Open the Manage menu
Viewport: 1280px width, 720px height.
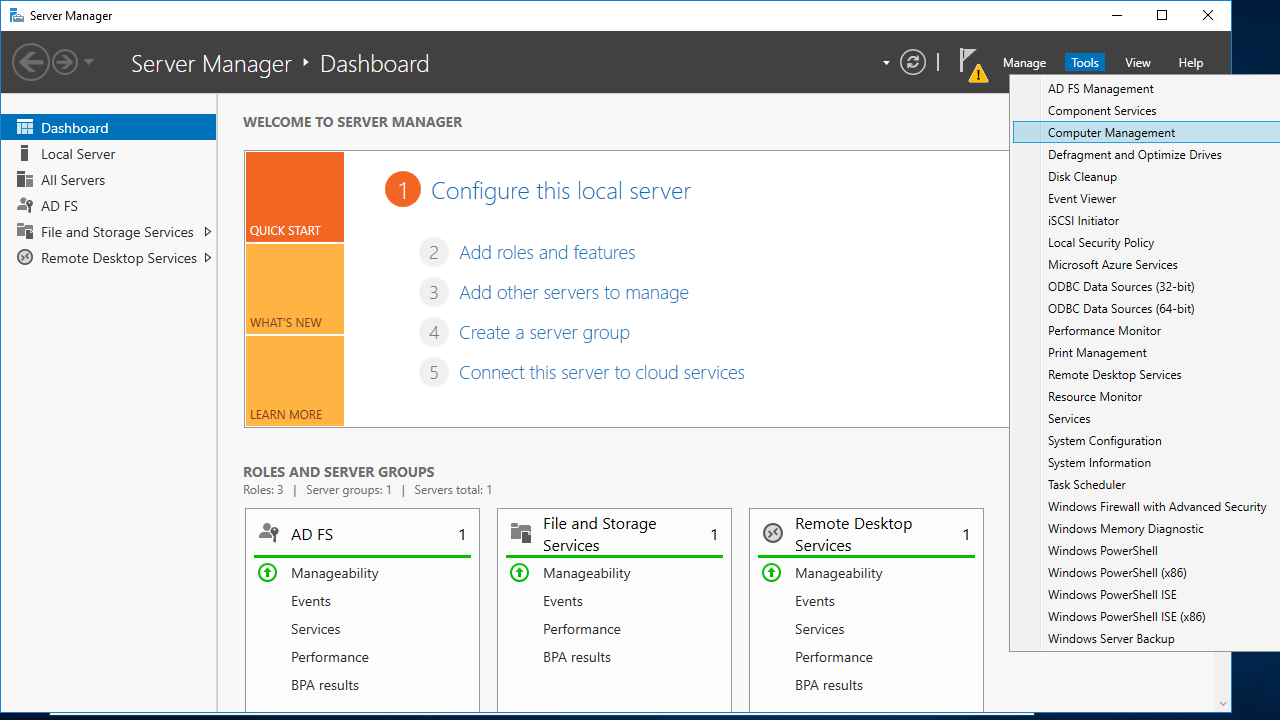pyautogui.click(x=1024, y=63)
